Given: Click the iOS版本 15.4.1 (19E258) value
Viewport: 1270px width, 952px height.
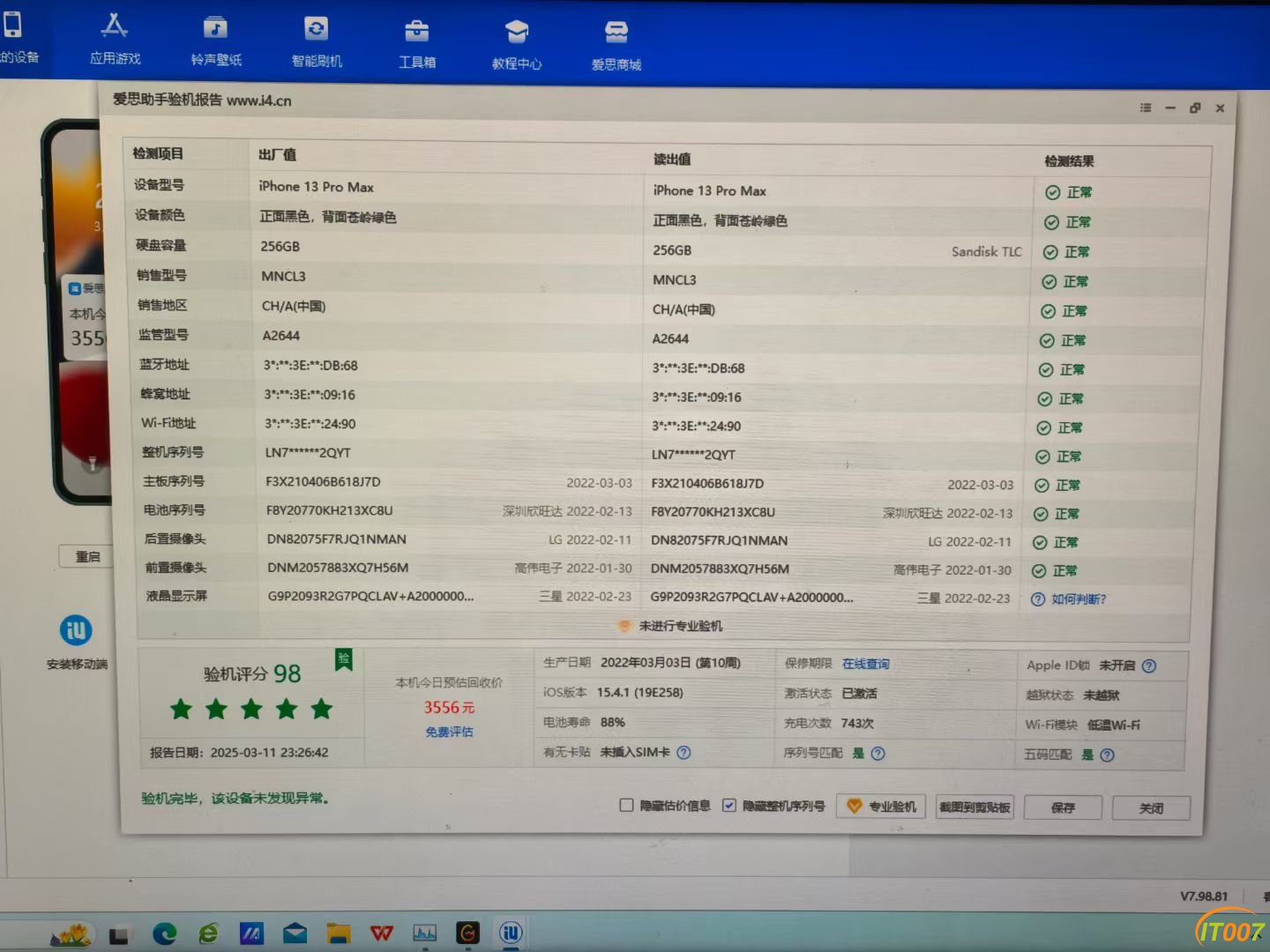Looking at the screenshot, I should tap(639, 693).
